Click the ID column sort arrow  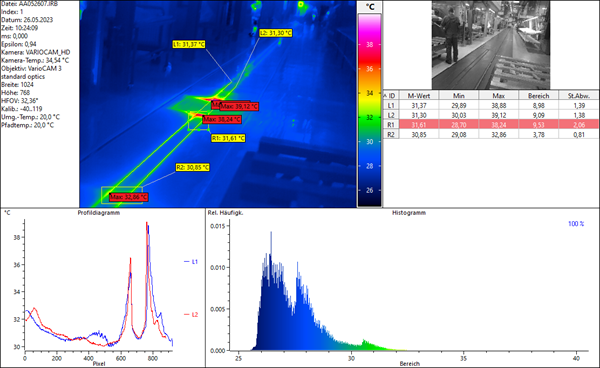pyautogui.click(x=385, y=96)
